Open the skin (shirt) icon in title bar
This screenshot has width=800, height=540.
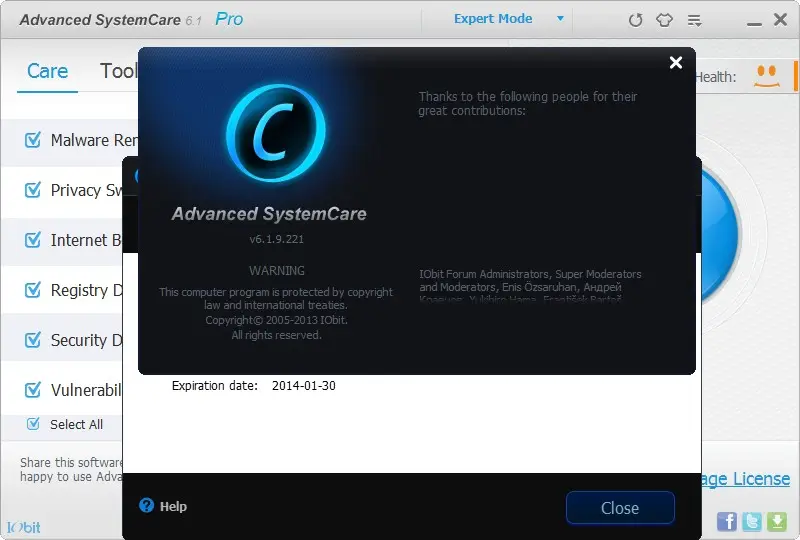pyautogui.click(x=664, y=20)
